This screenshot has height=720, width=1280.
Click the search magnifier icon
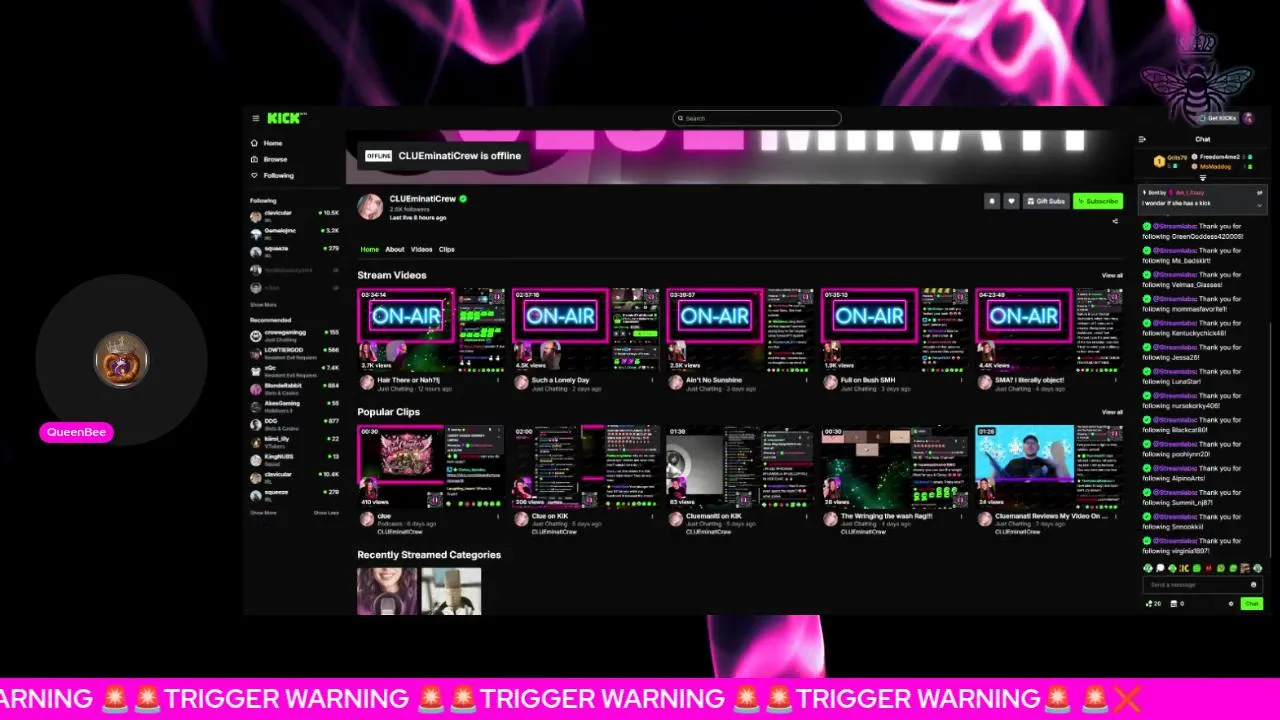pyautogui.click(x=680, y=118)
